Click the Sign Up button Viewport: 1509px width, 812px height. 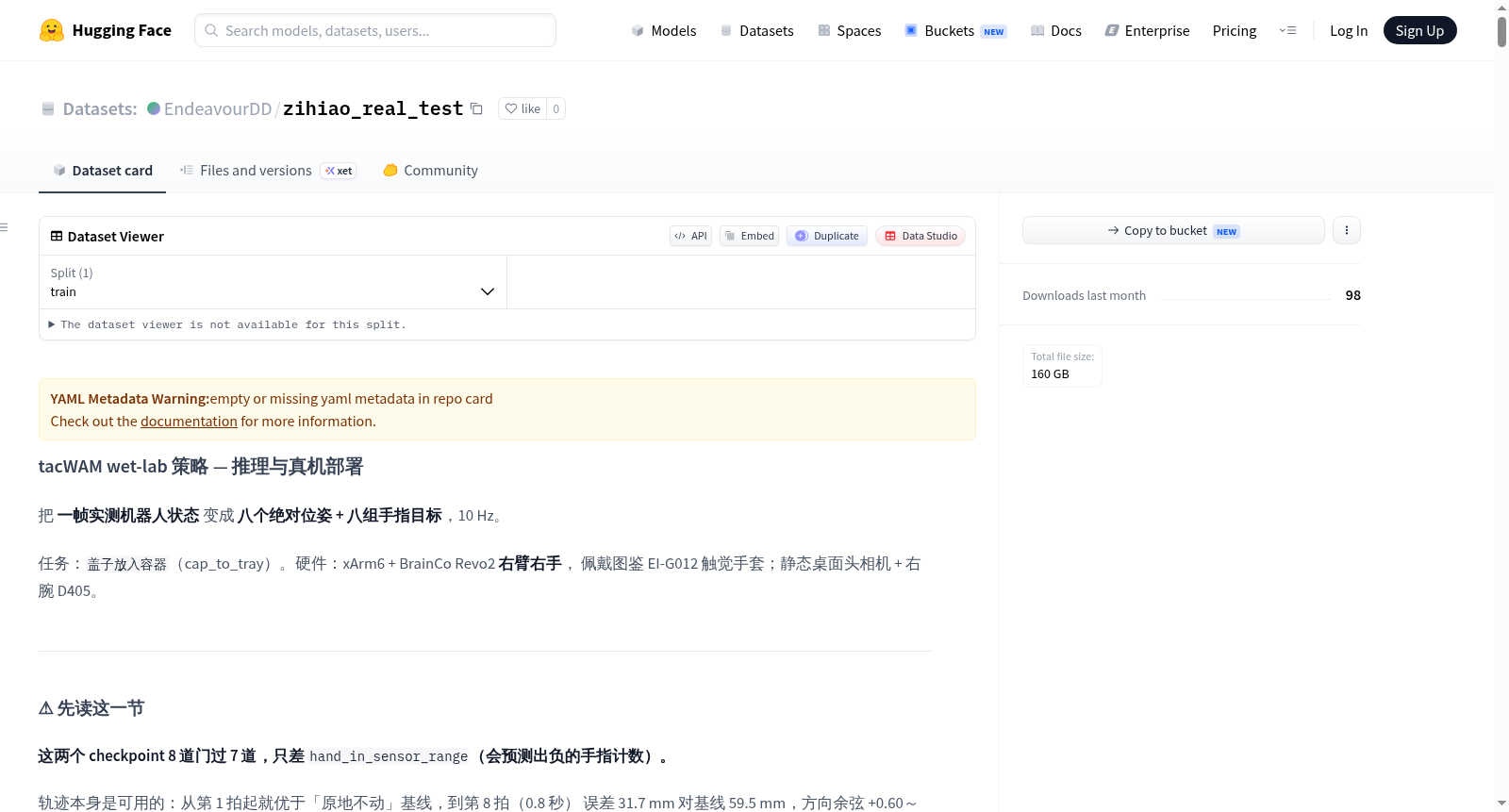pyautogui.click(x=1419, y=30)
